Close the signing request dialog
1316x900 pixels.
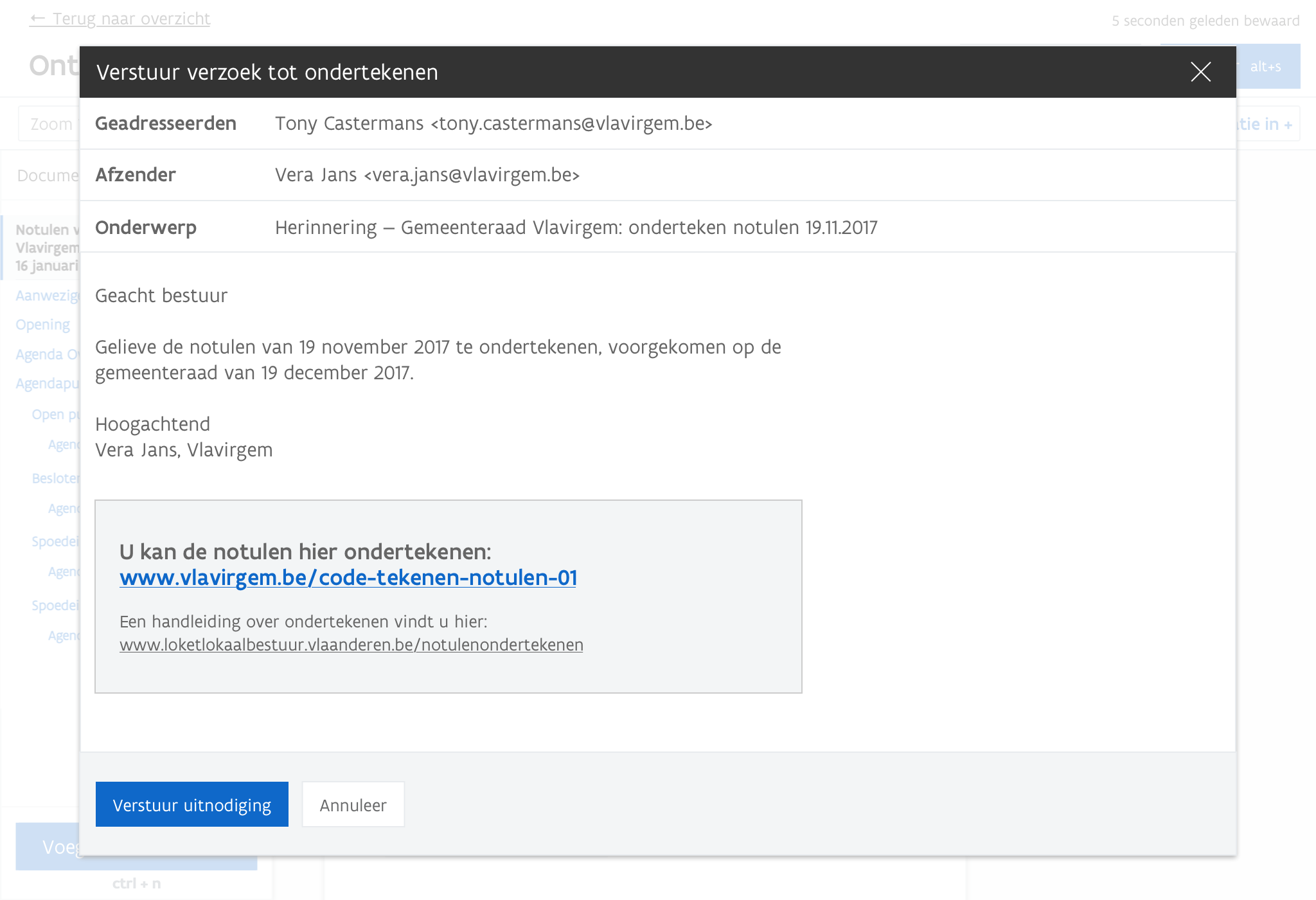click(1200, 72)
